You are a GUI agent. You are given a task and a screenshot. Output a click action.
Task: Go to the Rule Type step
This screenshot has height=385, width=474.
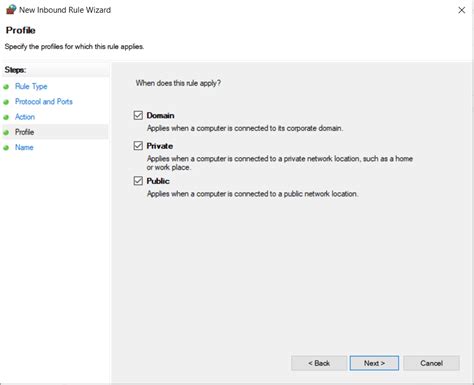31,86
